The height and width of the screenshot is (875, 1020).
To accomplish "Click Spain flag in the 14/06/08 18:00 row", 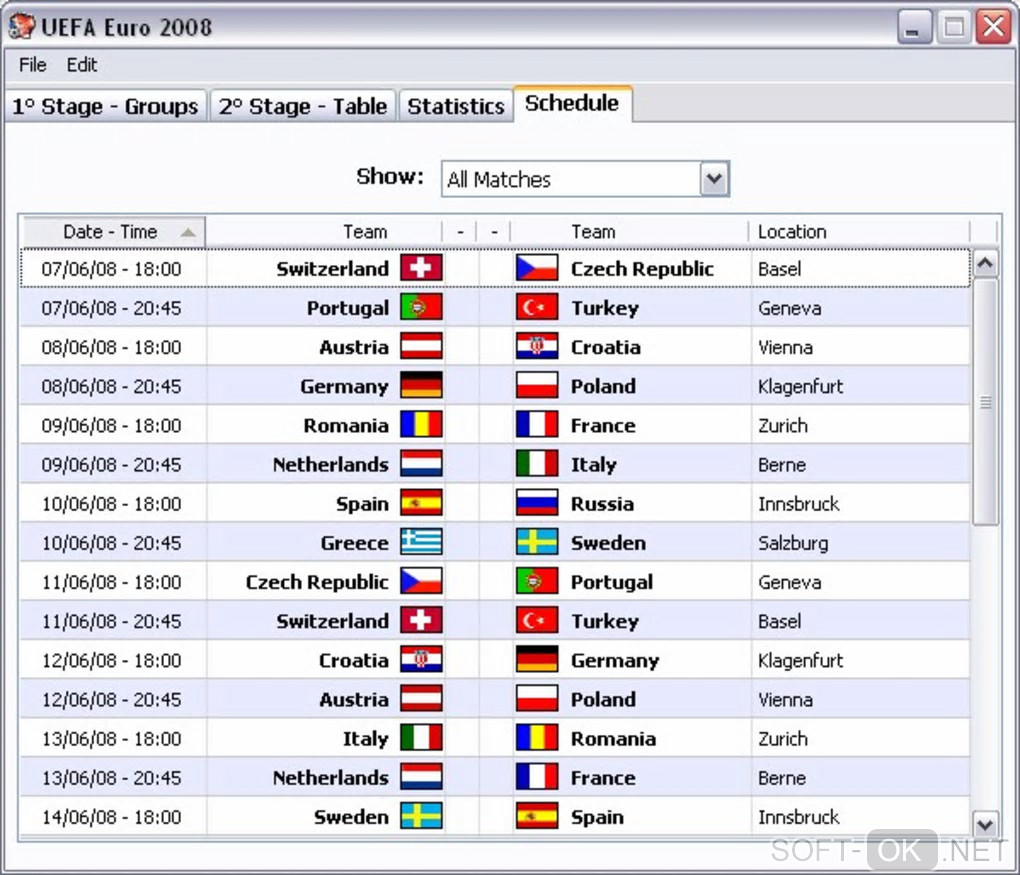I will click(537, 816).
